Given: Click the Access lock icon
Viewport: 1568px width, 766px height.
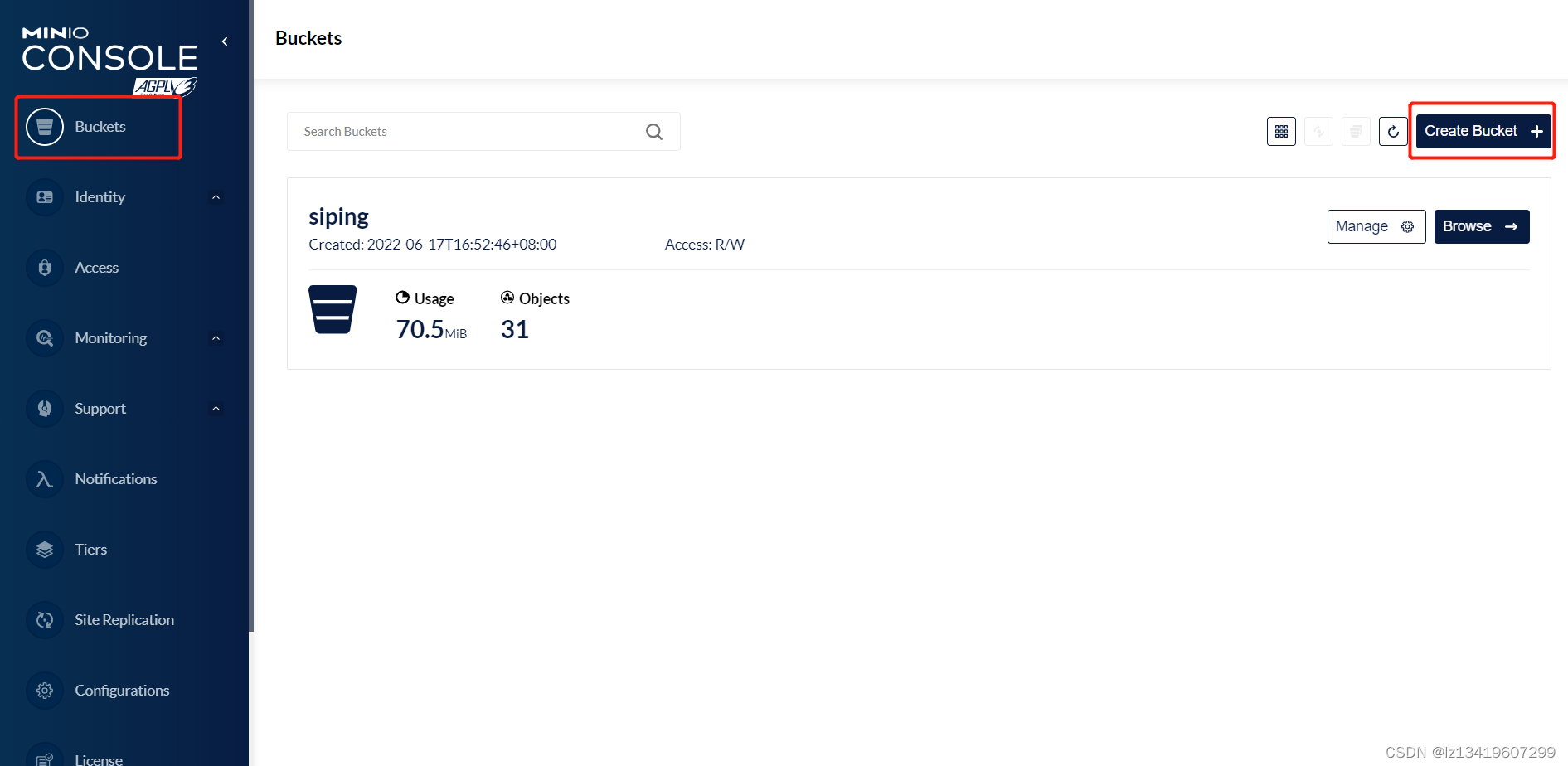Looking at the screenshot, I should point(45,268).
